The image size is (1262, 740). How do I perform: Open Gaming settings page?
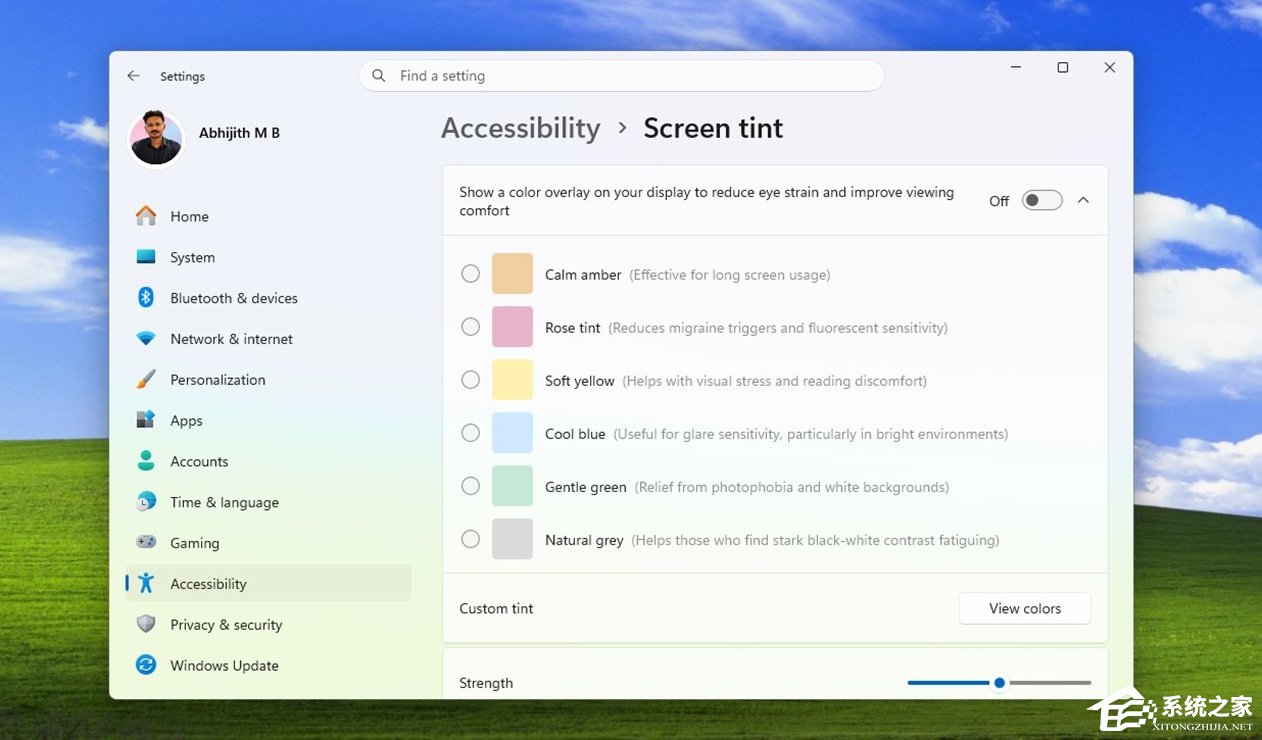[268, 543]
